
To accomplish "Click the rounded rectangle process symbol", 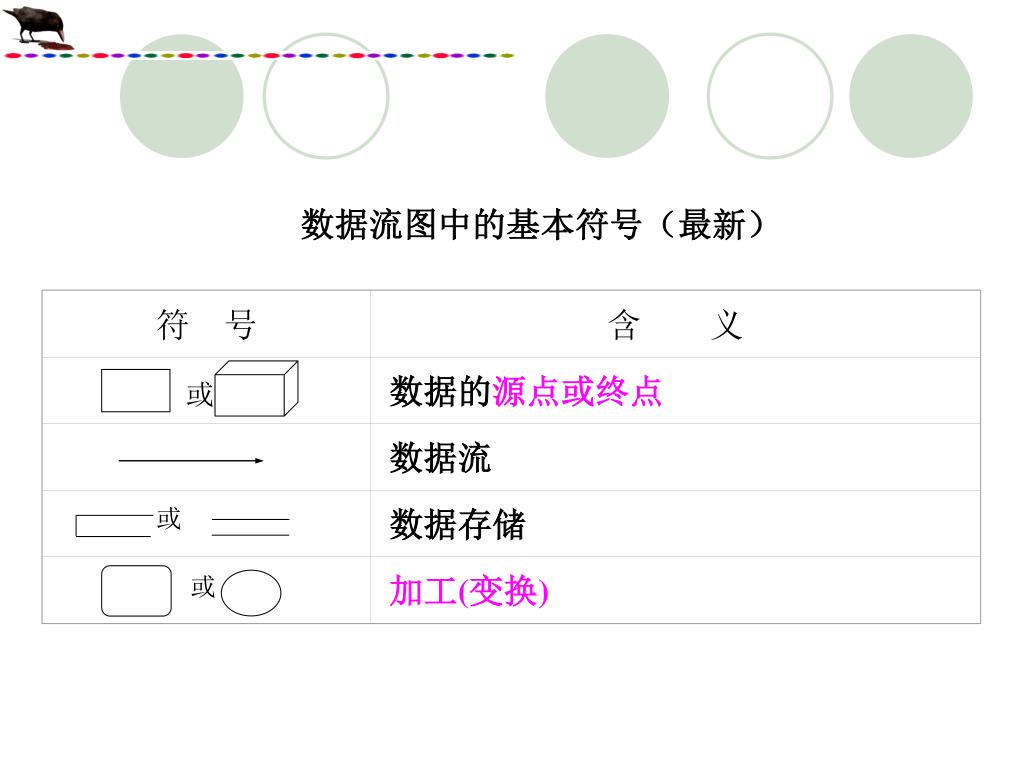I will coord(136,591).
